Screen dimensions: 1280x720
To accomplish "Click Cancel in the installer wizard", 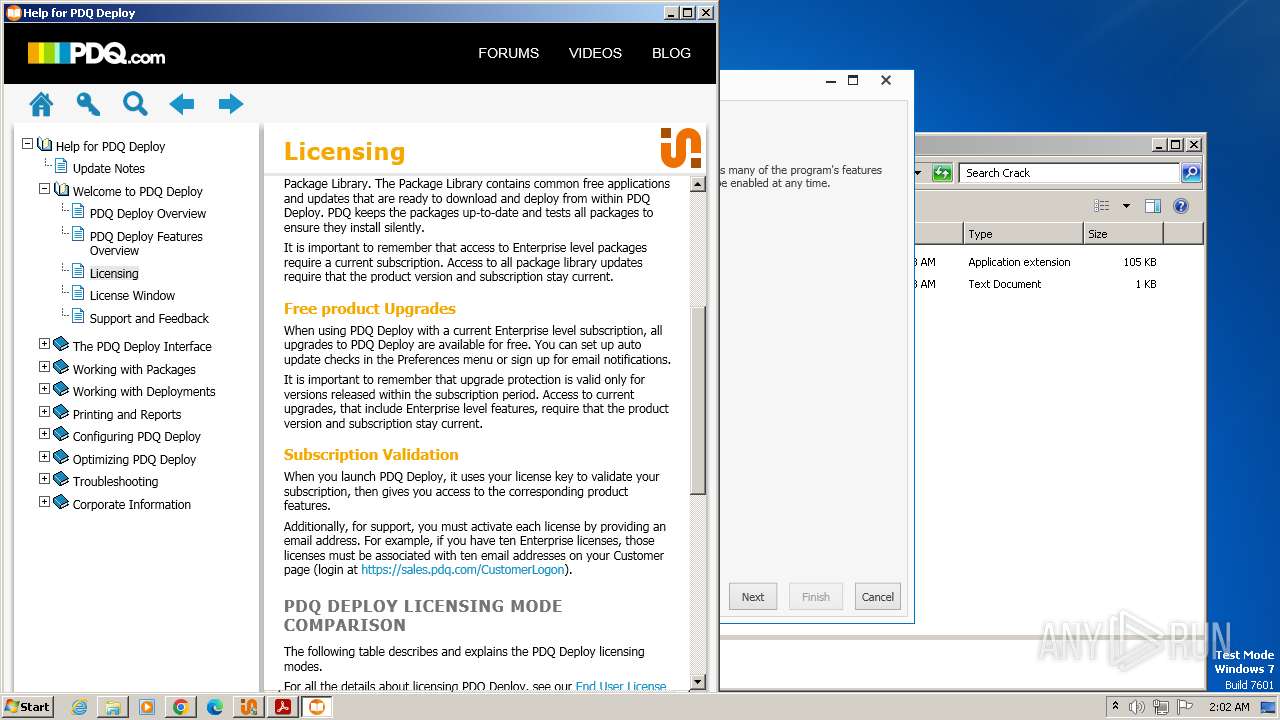I will tap(877, 597).
